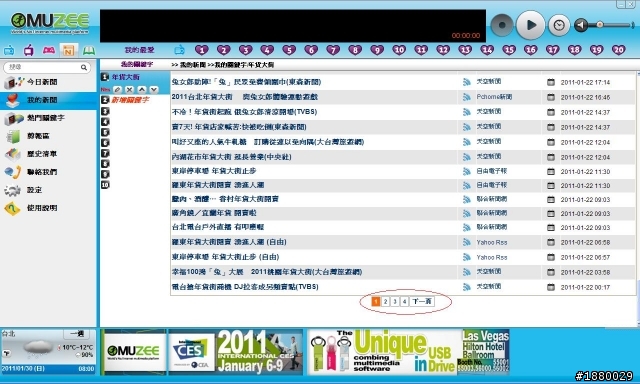Open the 內湖花市年貨大街 headline
Viewport: 640px width, 384px height.
(x=231, y=157)
